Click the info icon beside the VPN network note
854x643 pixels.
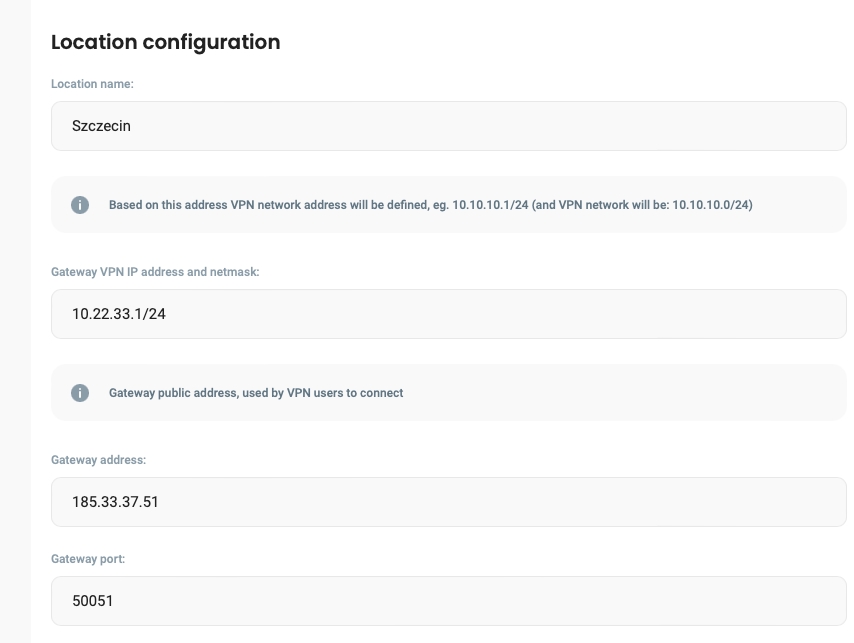tap(80, 205)
